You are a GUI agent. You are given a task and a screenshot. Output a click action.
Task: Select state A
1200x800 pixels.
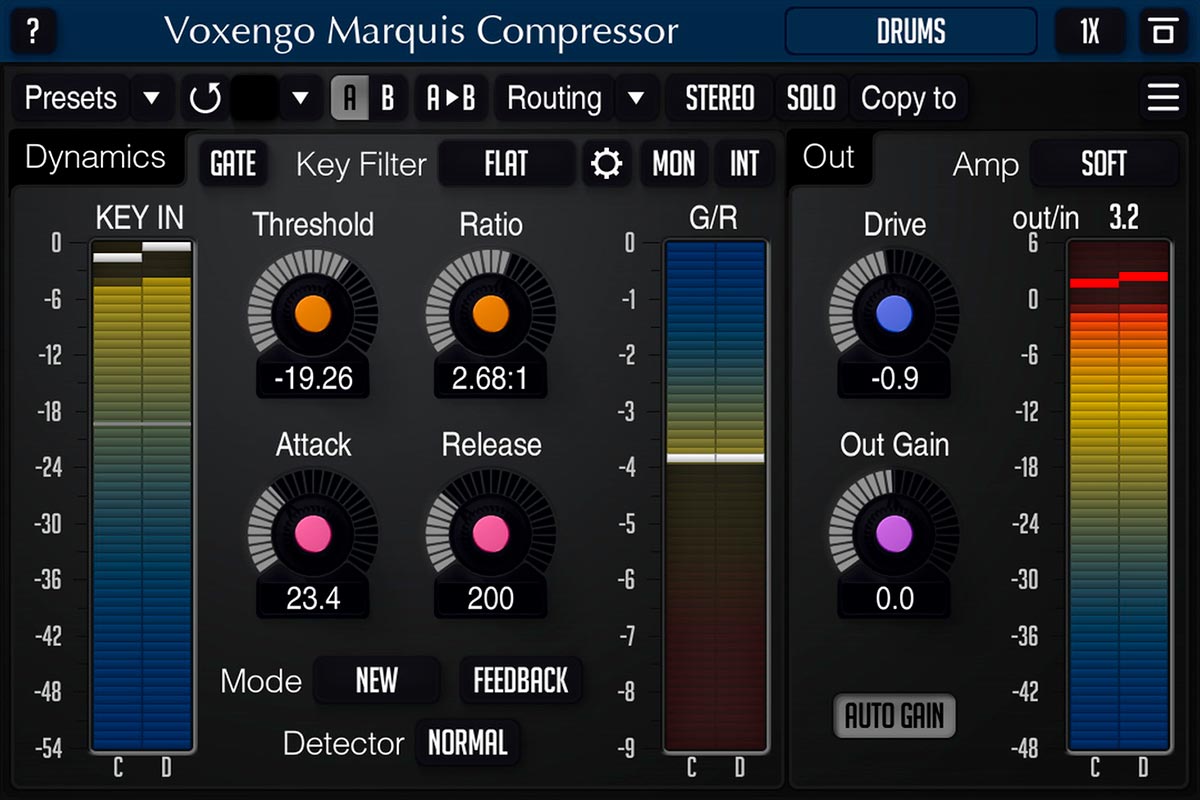[x=350, y=99]
